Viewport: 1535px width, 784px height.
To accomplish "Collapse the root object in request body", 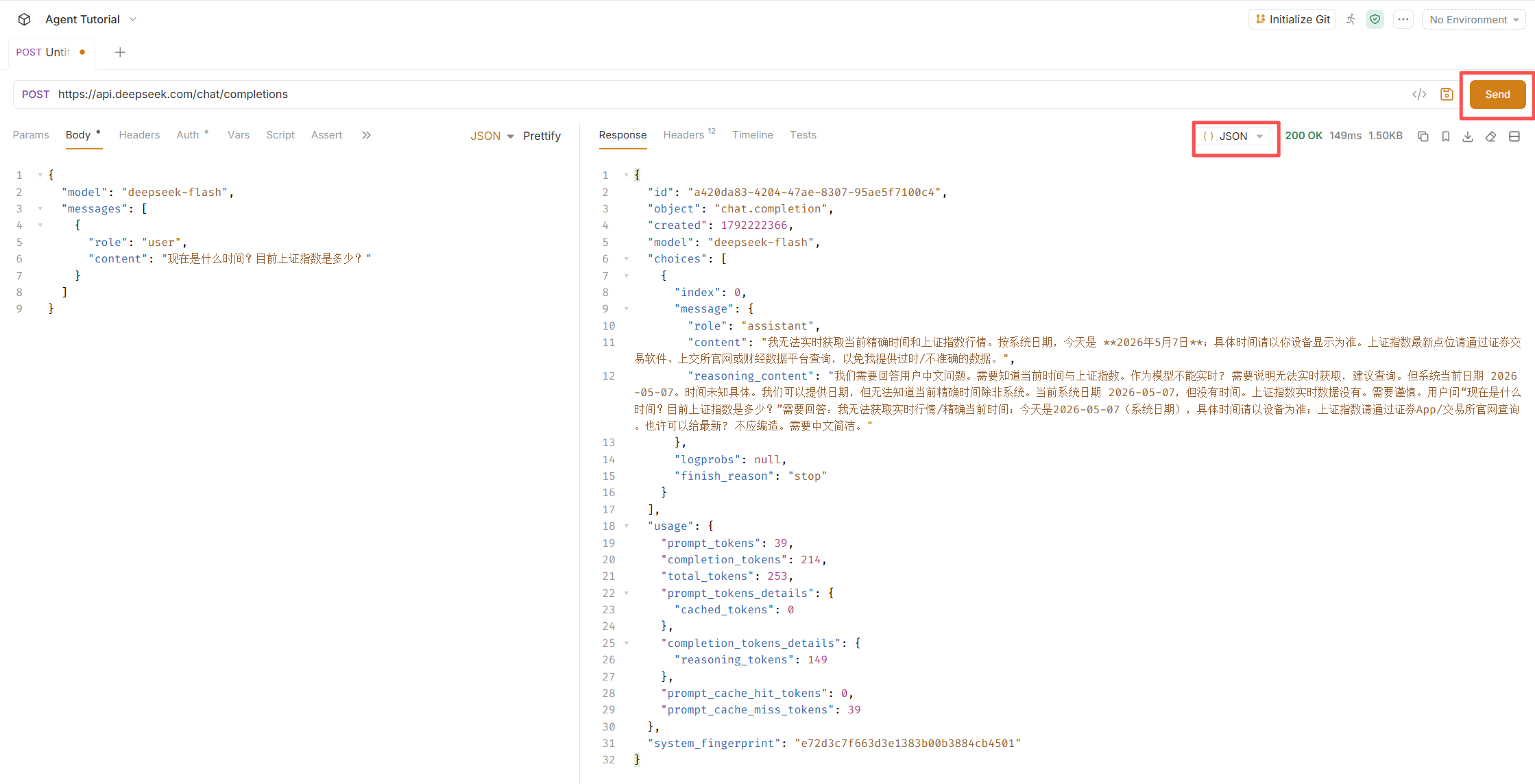I will coord(40,175).
